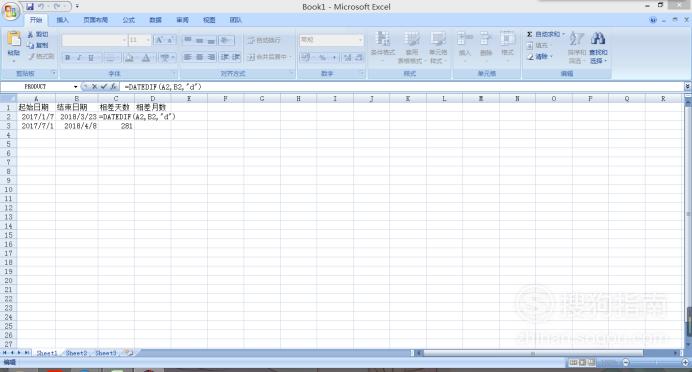692x372 pixels.
Task: Open the Customize Quick Access Toolbar dropdown
Action: tap(77, 6)
